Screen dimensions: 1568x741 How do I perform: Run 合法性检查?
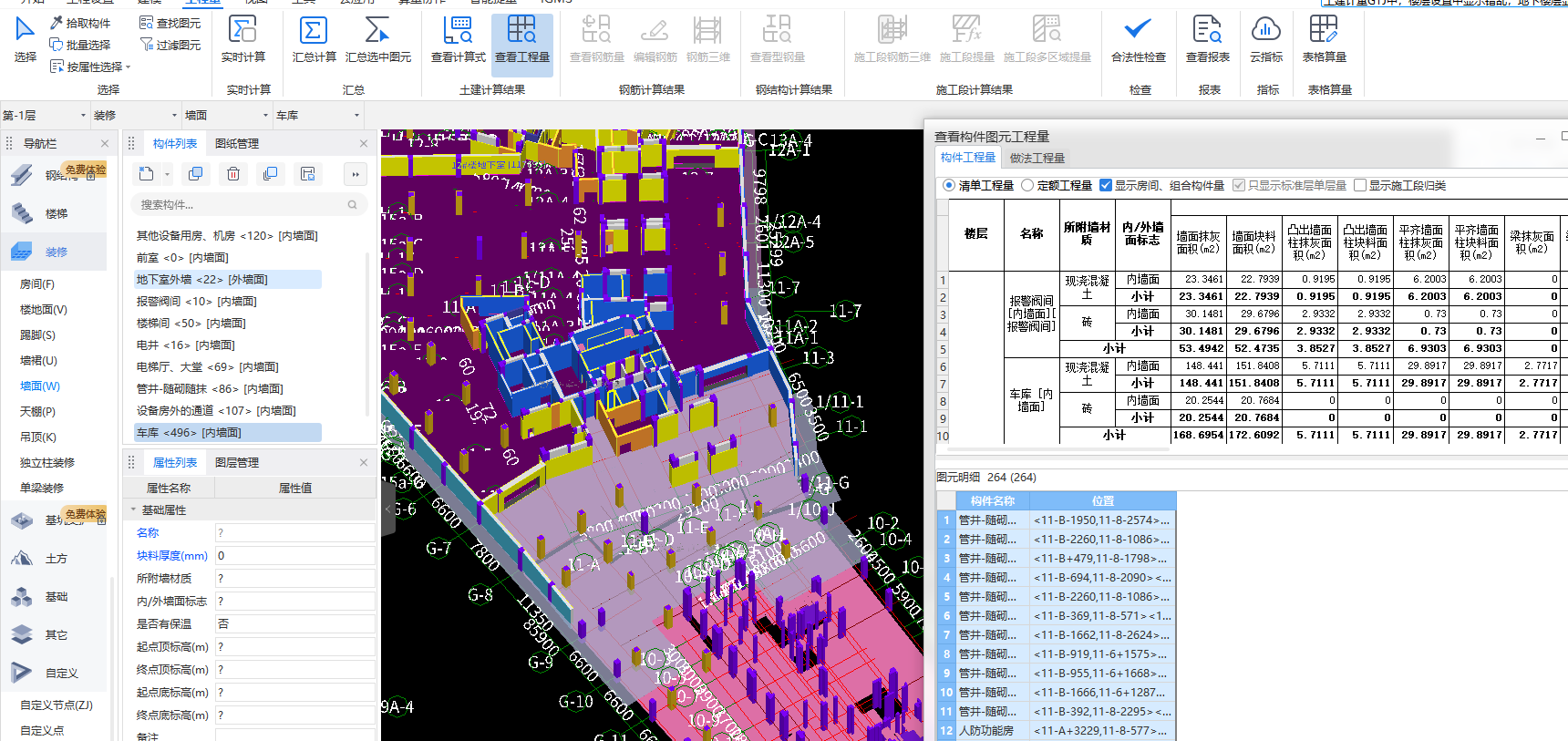pos(1138,38)
